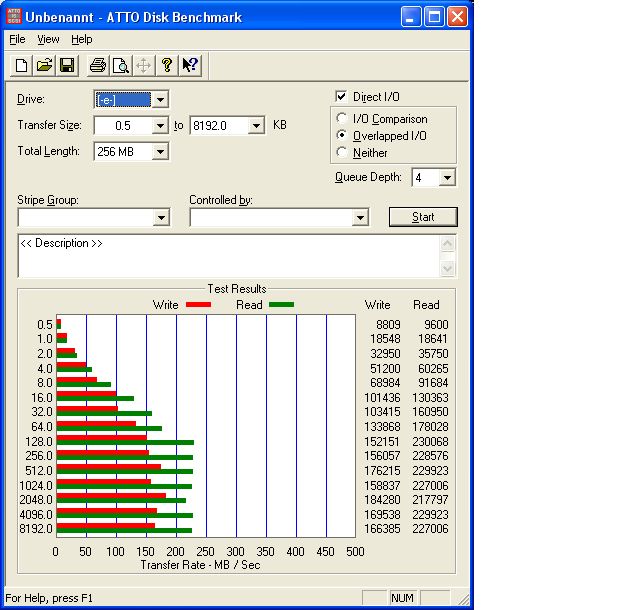This screenshot has height=610, width=640.
Task: Expand the Stripe Group dropdown
Action: click(x=161, y=218)
